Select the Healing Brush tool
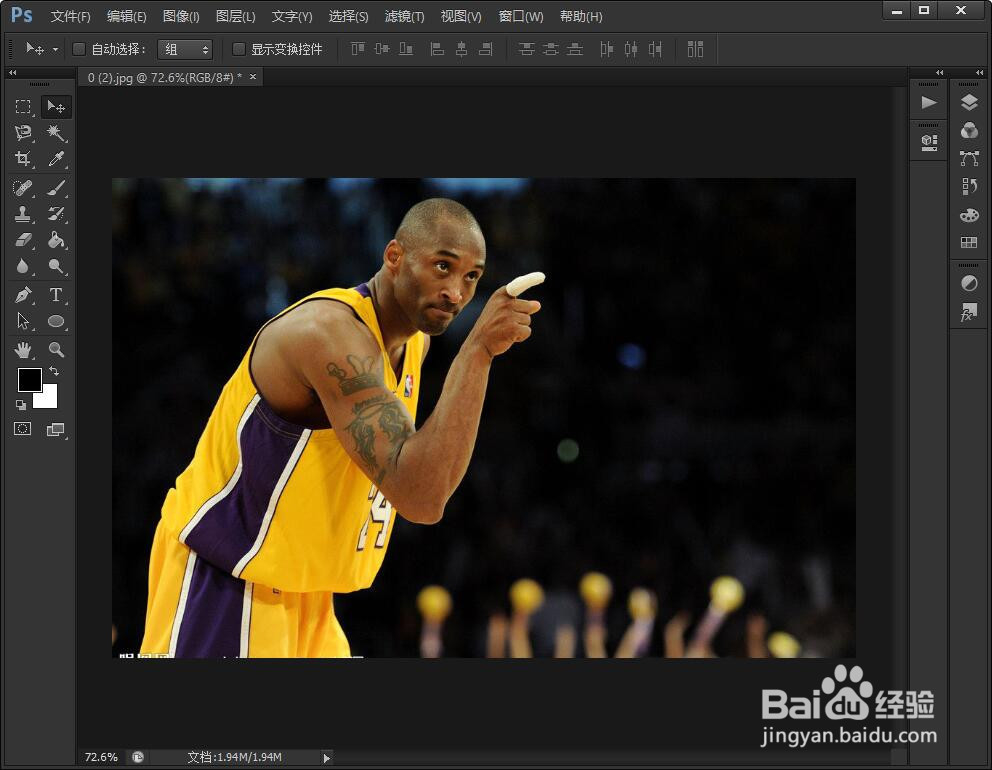Image resolution: width=992 pixels, height=770 pixels. click(x=23, y=188)
